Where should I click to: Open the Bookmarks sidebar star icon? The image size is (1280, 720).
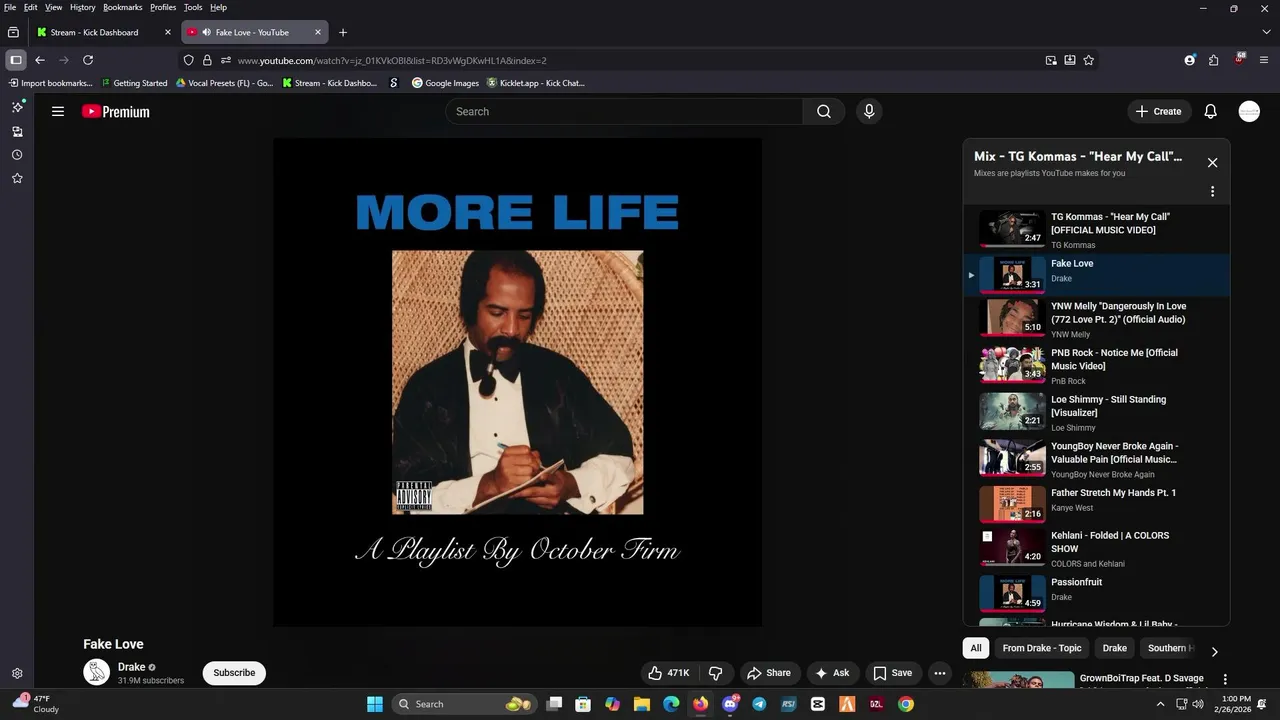tap(17, 178)
